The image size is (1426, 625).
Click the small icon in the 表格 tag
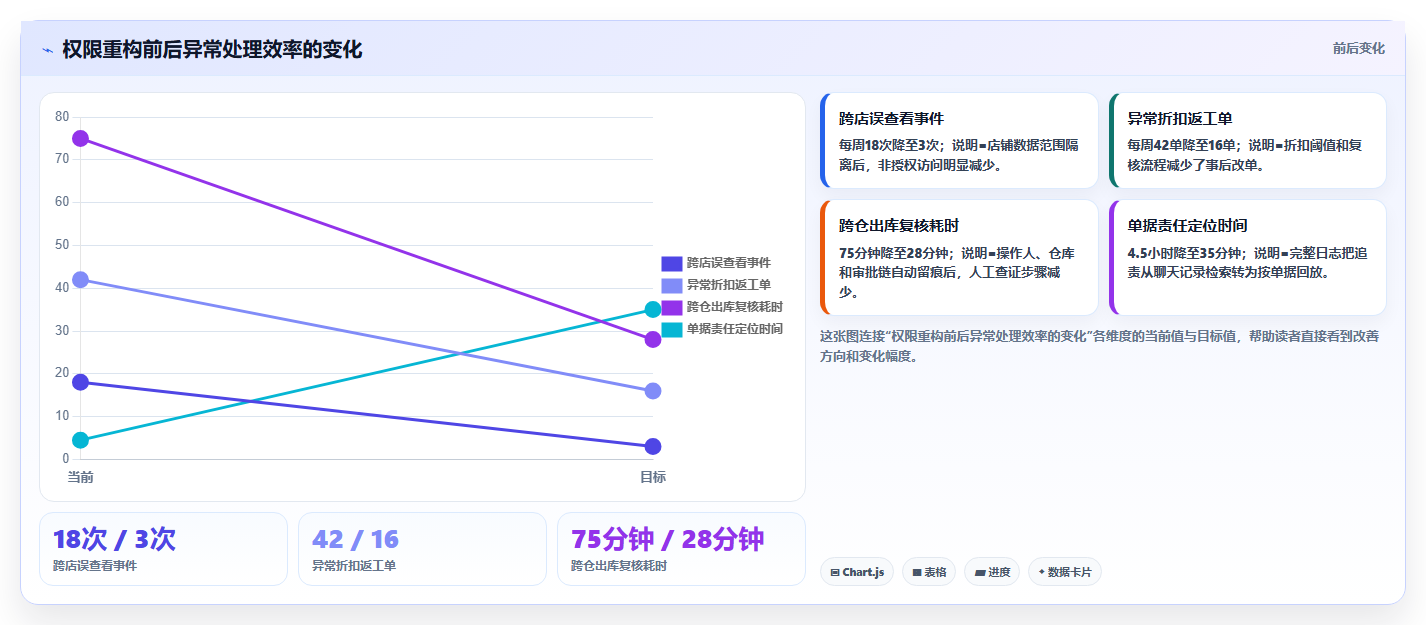click(916, 573)
